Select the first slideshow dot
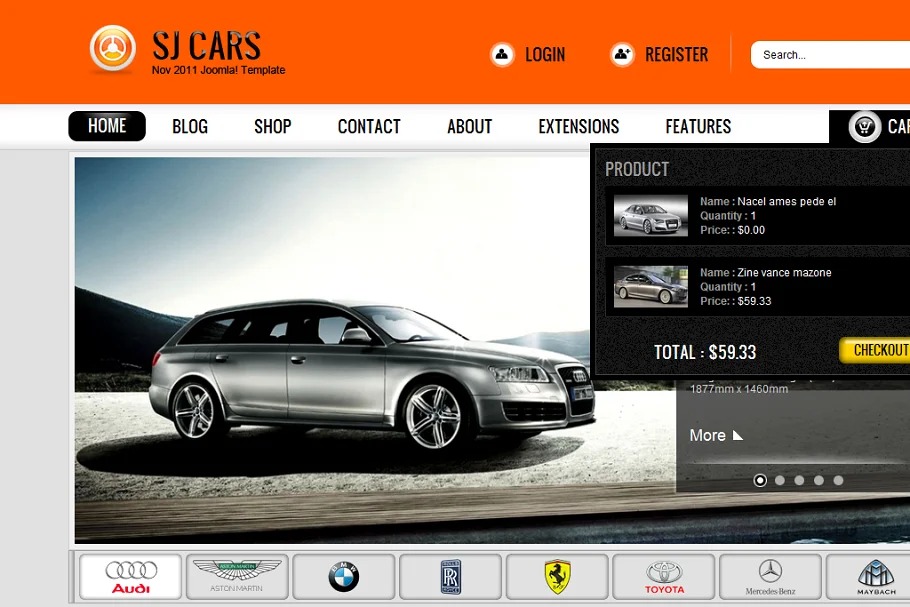 [x=760, y=481]
